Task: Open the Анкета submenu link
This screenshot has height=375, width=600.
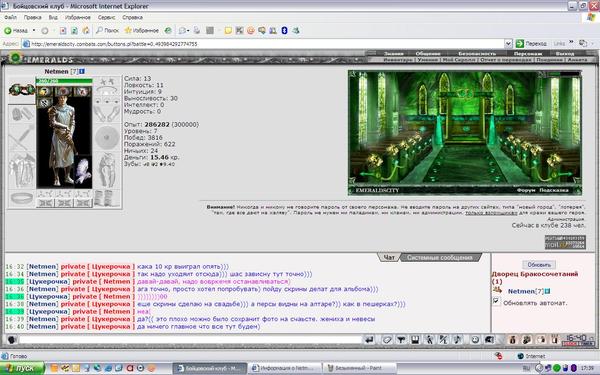Action: pyautogui.click(x=577, y=60)
